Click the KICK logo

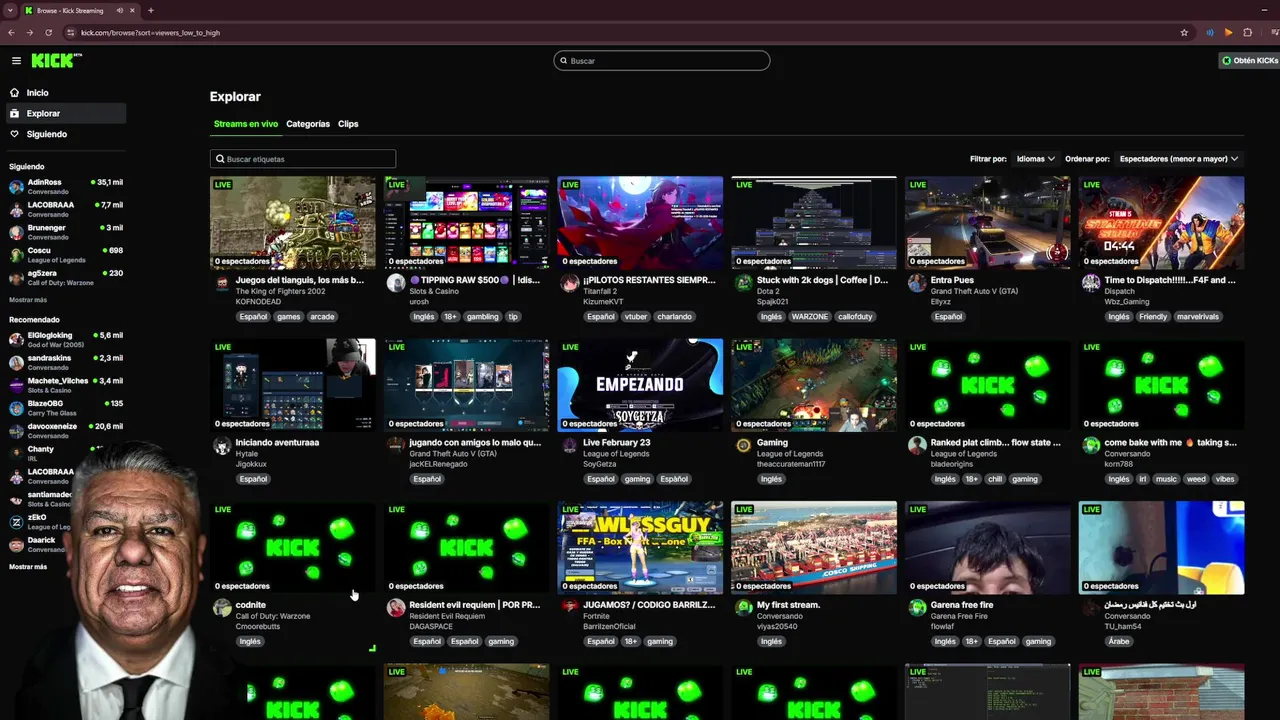click(56, 61)
